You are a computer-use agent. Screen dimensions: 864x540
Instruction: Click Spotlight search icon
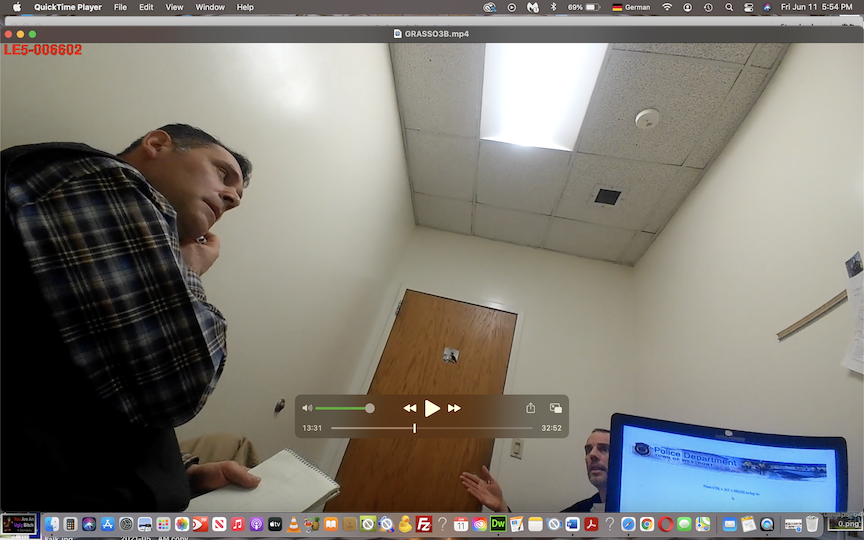tap(729, 7)
